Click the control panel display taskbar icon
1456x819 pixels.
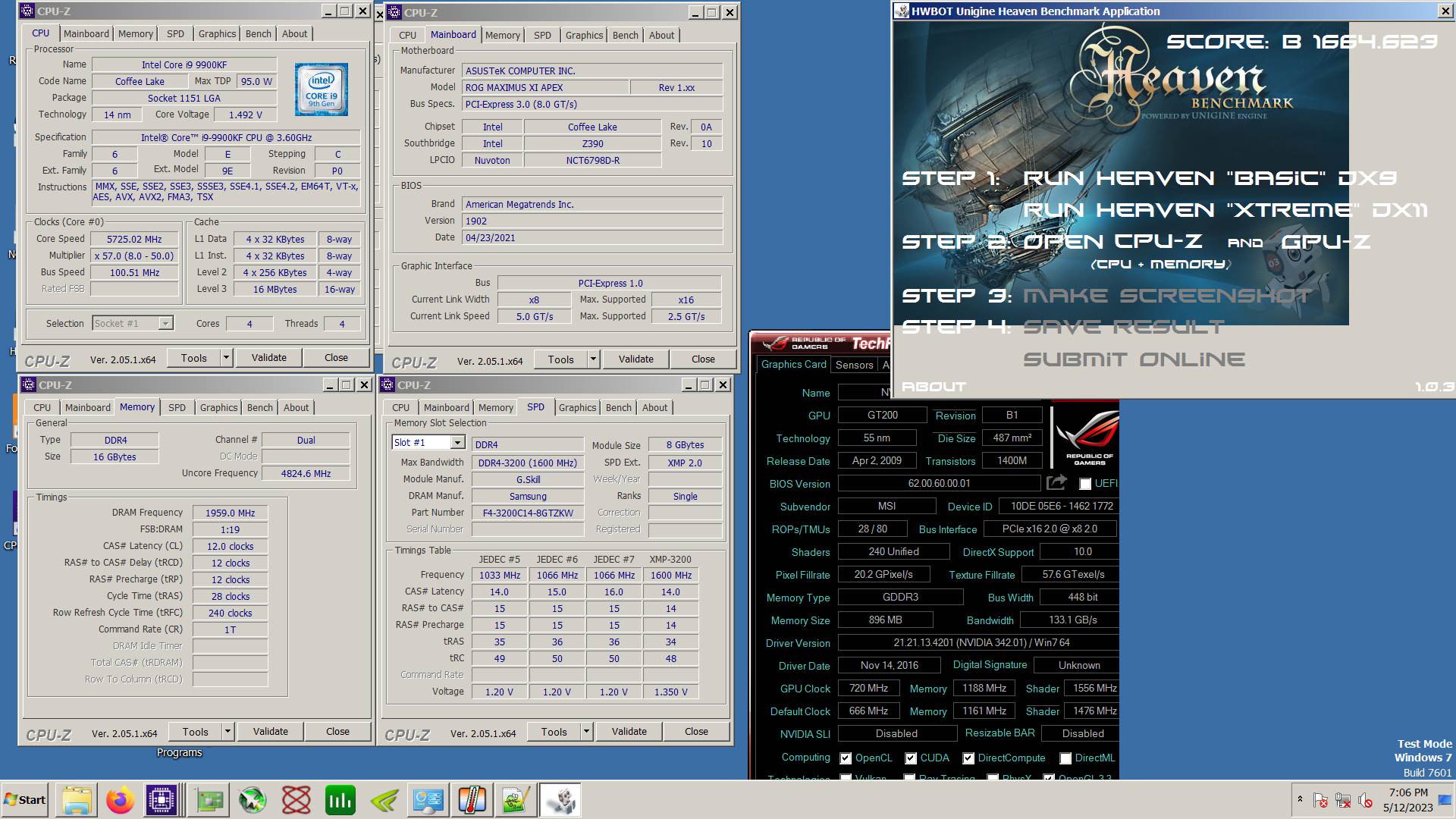pyautogui.click(x=428, y=800)
